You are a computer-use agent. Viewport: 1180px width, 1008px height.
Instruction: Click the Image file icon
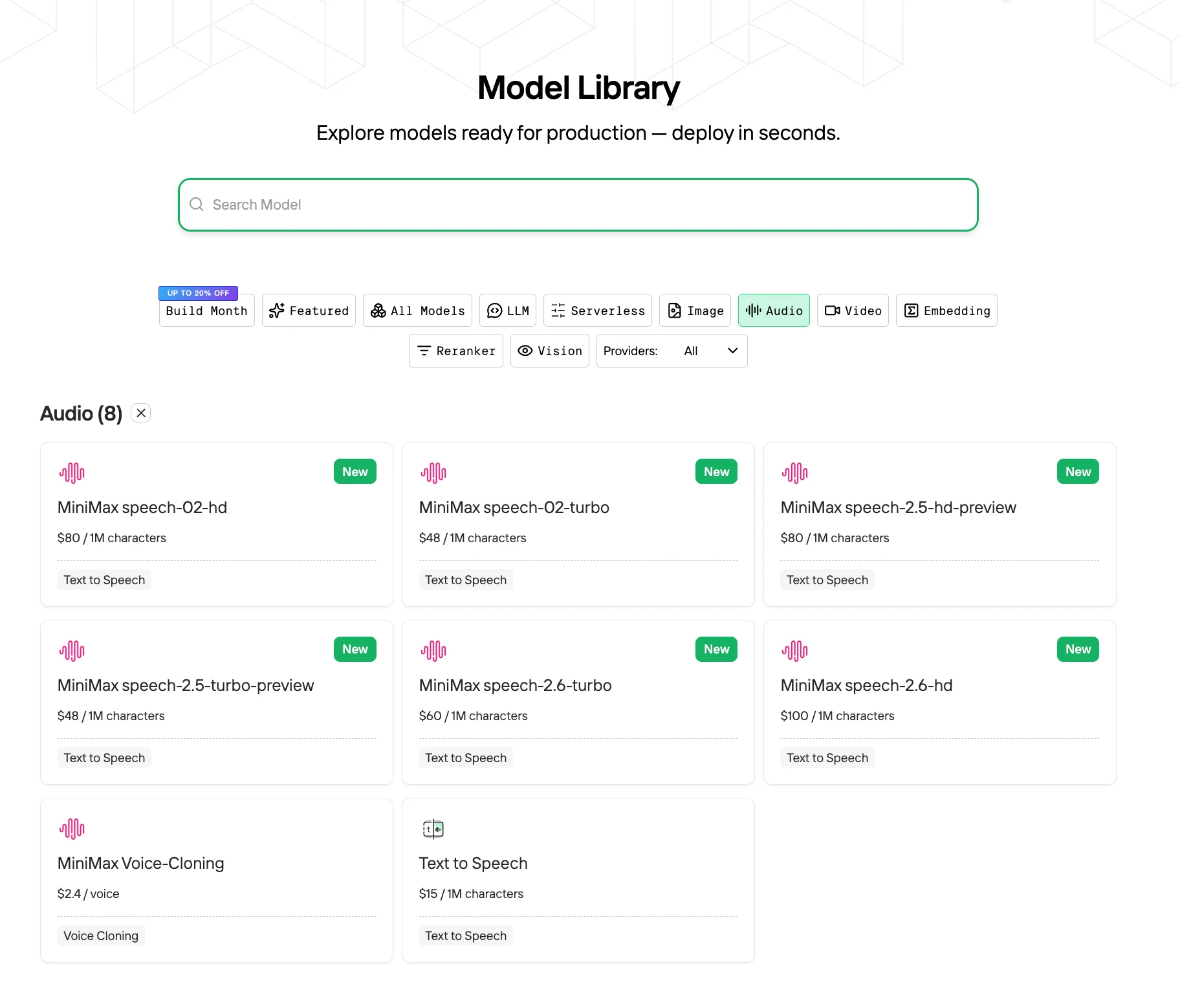pos(674,311)
